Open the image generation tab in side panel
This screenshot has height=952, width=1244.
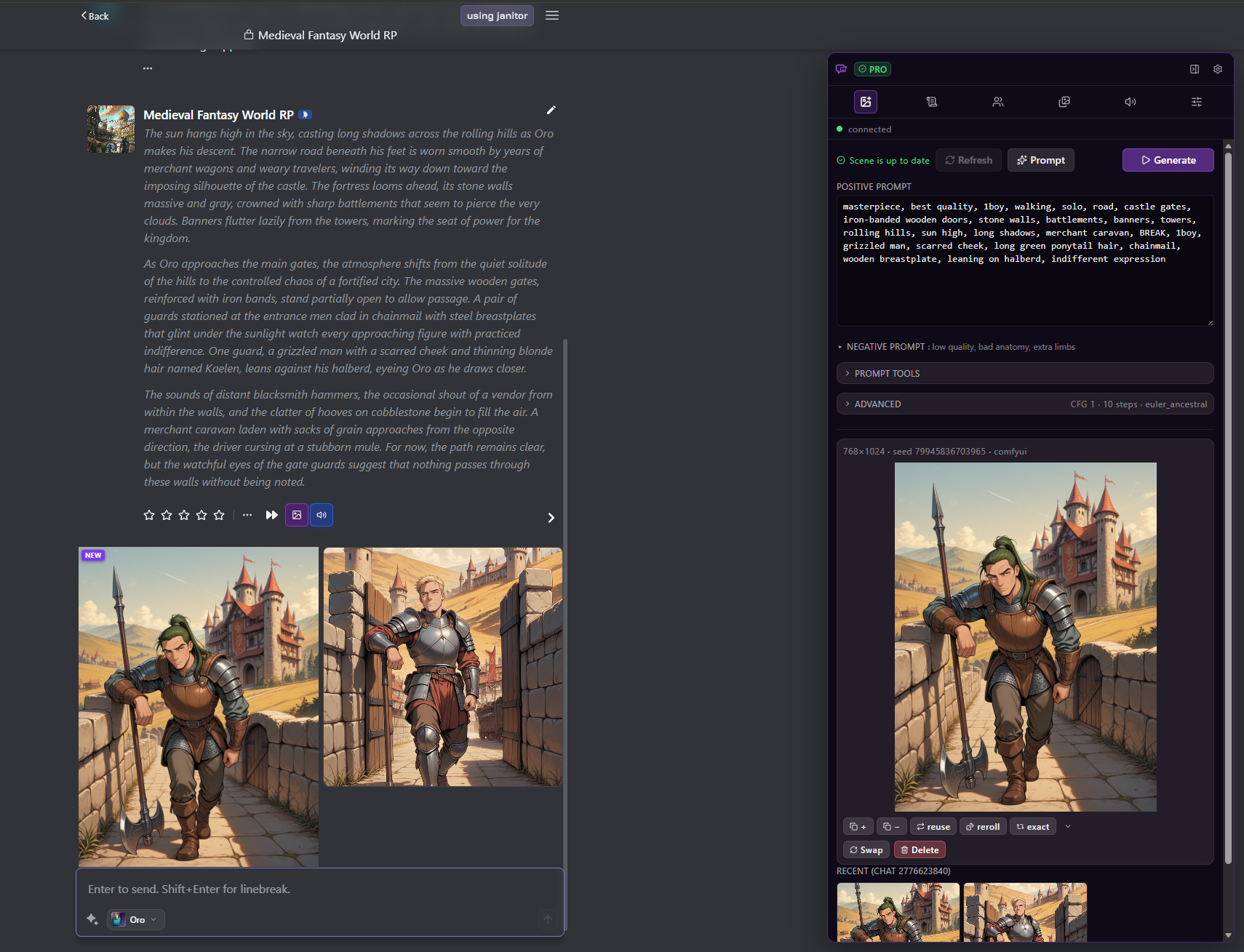(866, 102)
